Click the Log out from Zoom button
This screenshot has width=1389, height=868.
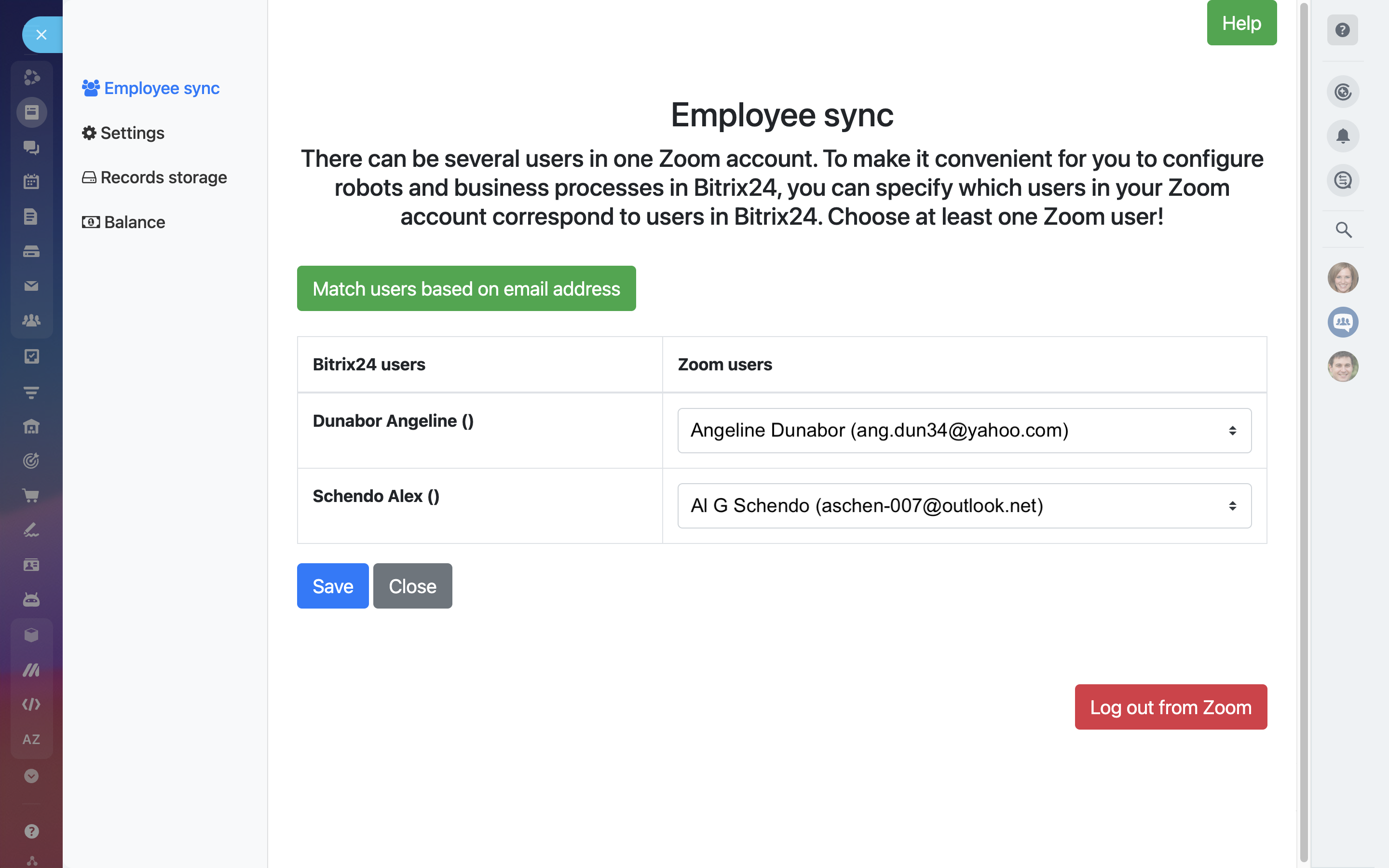point(1171,707)
